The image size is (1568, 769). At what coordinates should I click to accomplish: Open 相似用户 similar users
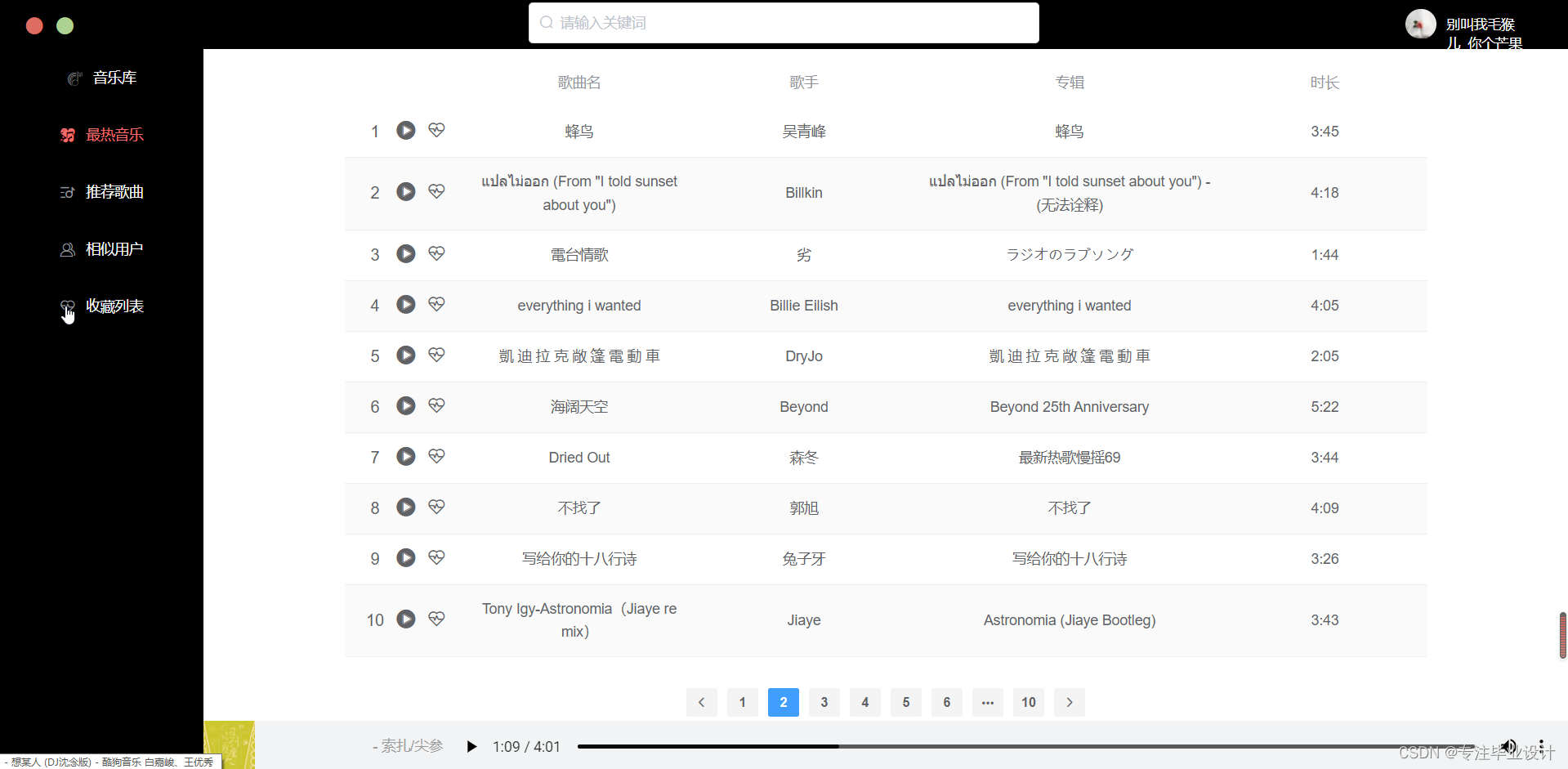click(x=101, y=249)
